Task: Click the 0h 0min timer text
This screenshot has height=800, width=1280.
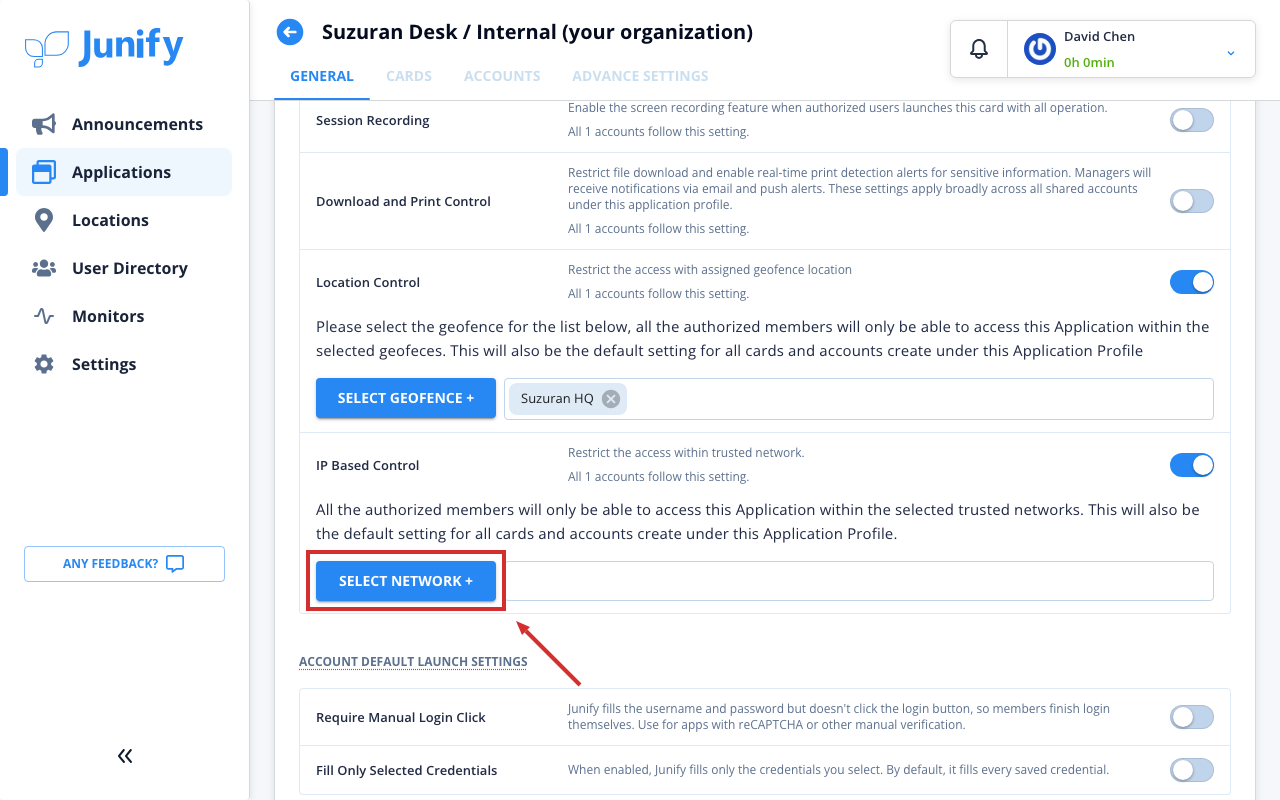Action: 1089,62
